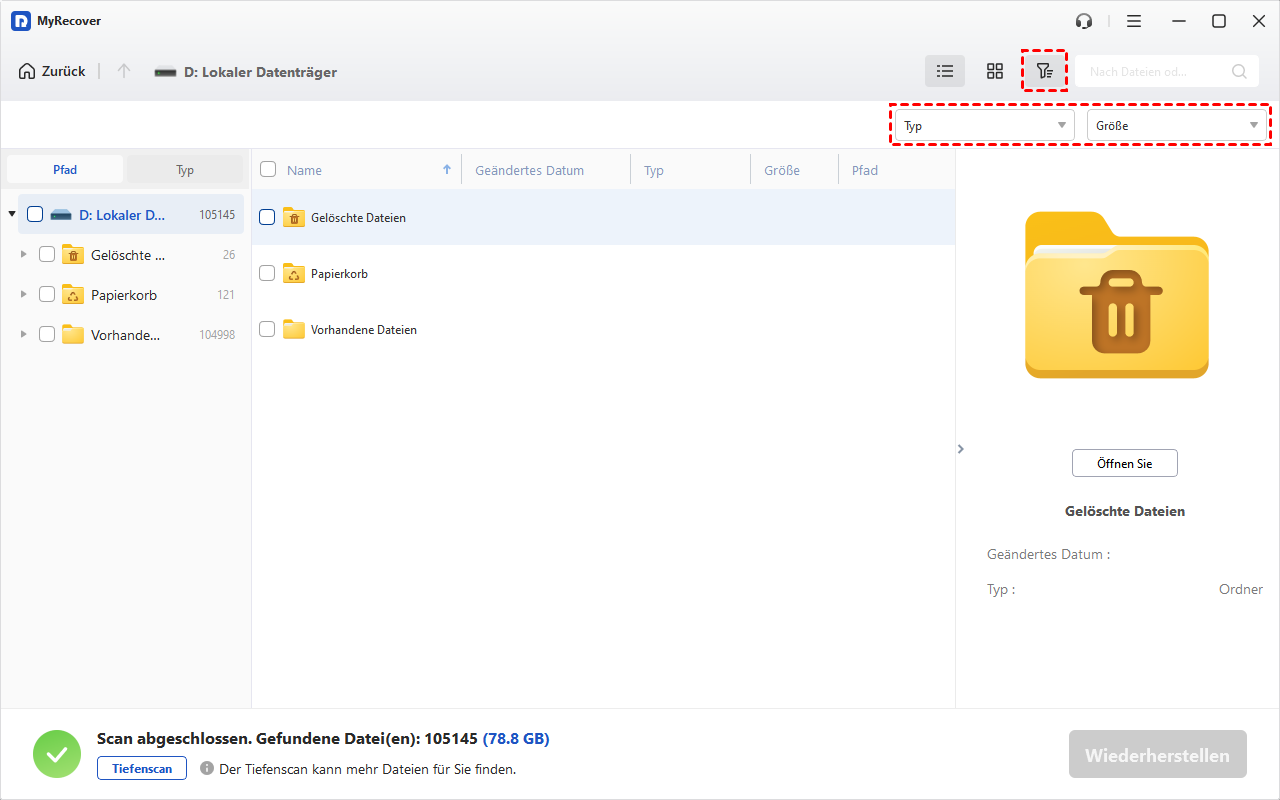Expand Papierkorb node in sidebar tree
The image size is (1280, 800).
[x=24, y=295]
